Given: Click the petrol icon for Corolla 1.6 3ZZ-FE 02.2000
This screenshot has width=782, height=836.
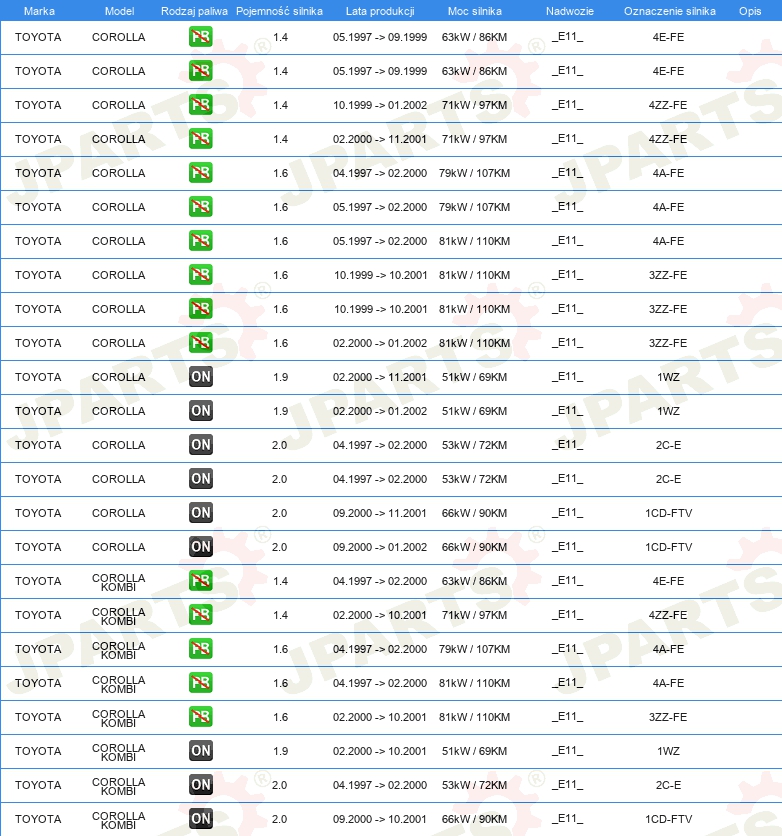Looking at the screenshot, I should pyautogui.click(x=200, y=342).
